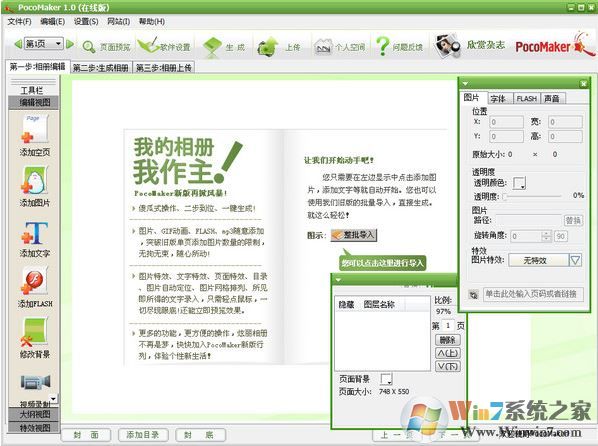598x446 pixels.
Task: Click the Y position input field
Action: click(506, 137)
